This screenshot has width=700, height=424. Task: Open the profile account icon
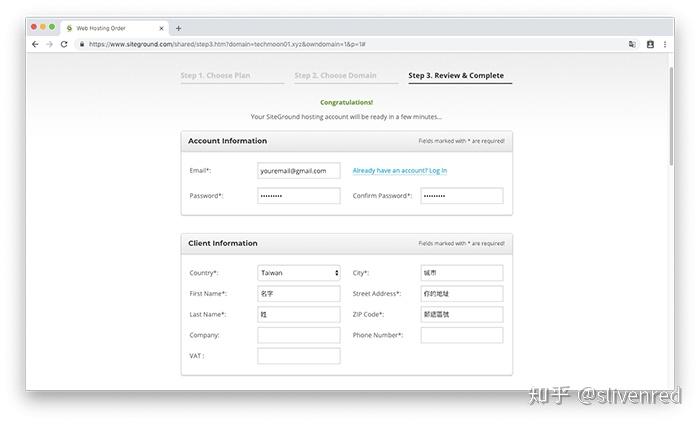650,44
